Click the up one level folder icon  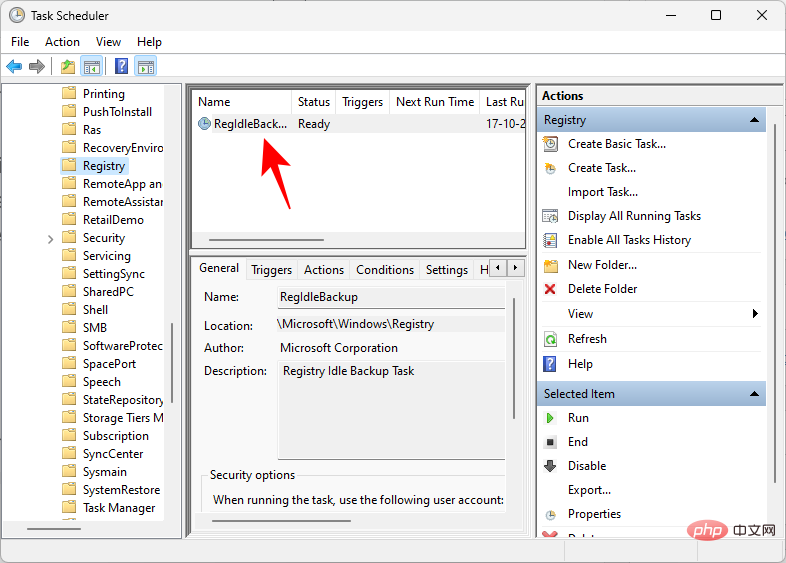click(x=68, y=66)
